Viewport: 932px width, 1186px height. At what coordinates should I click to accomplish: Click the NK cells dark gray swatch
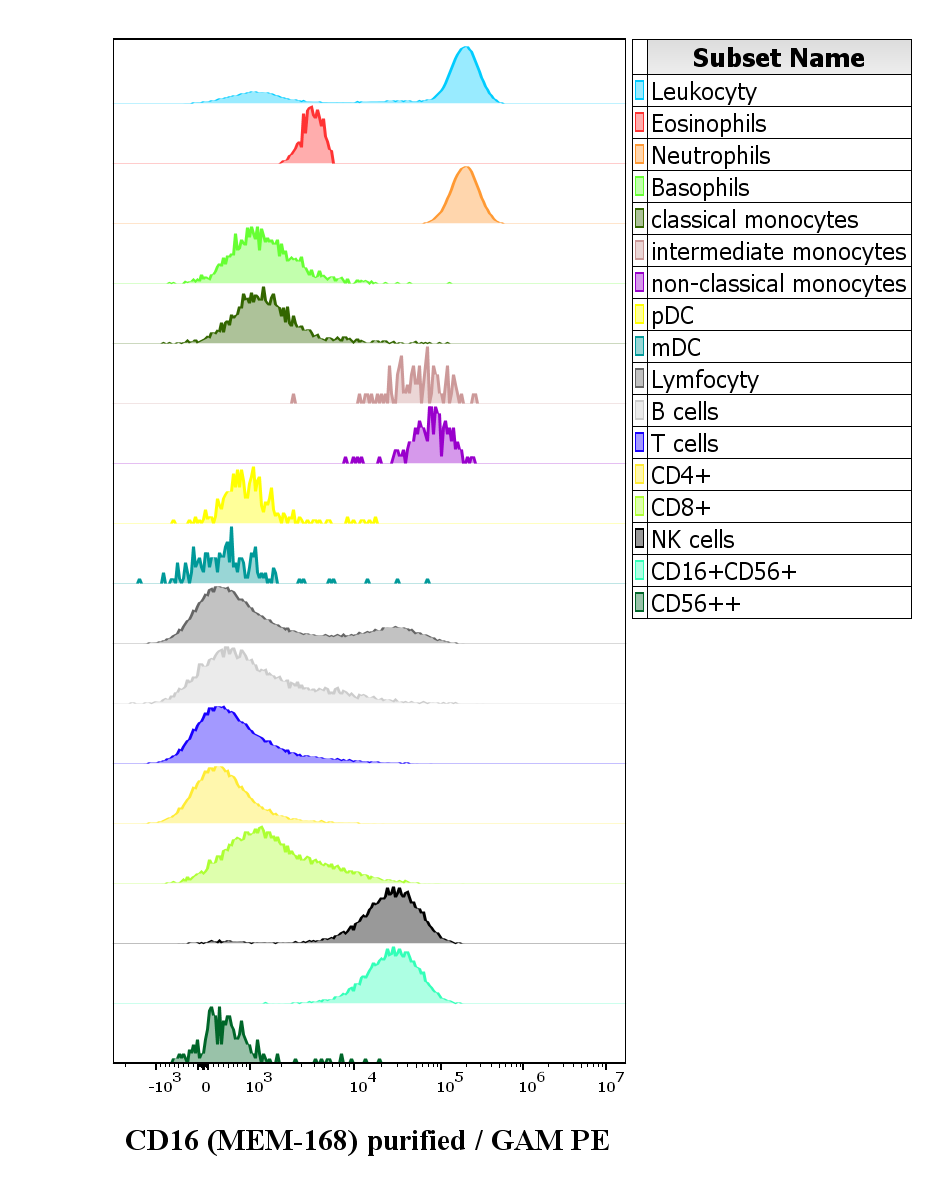point(640,539)
